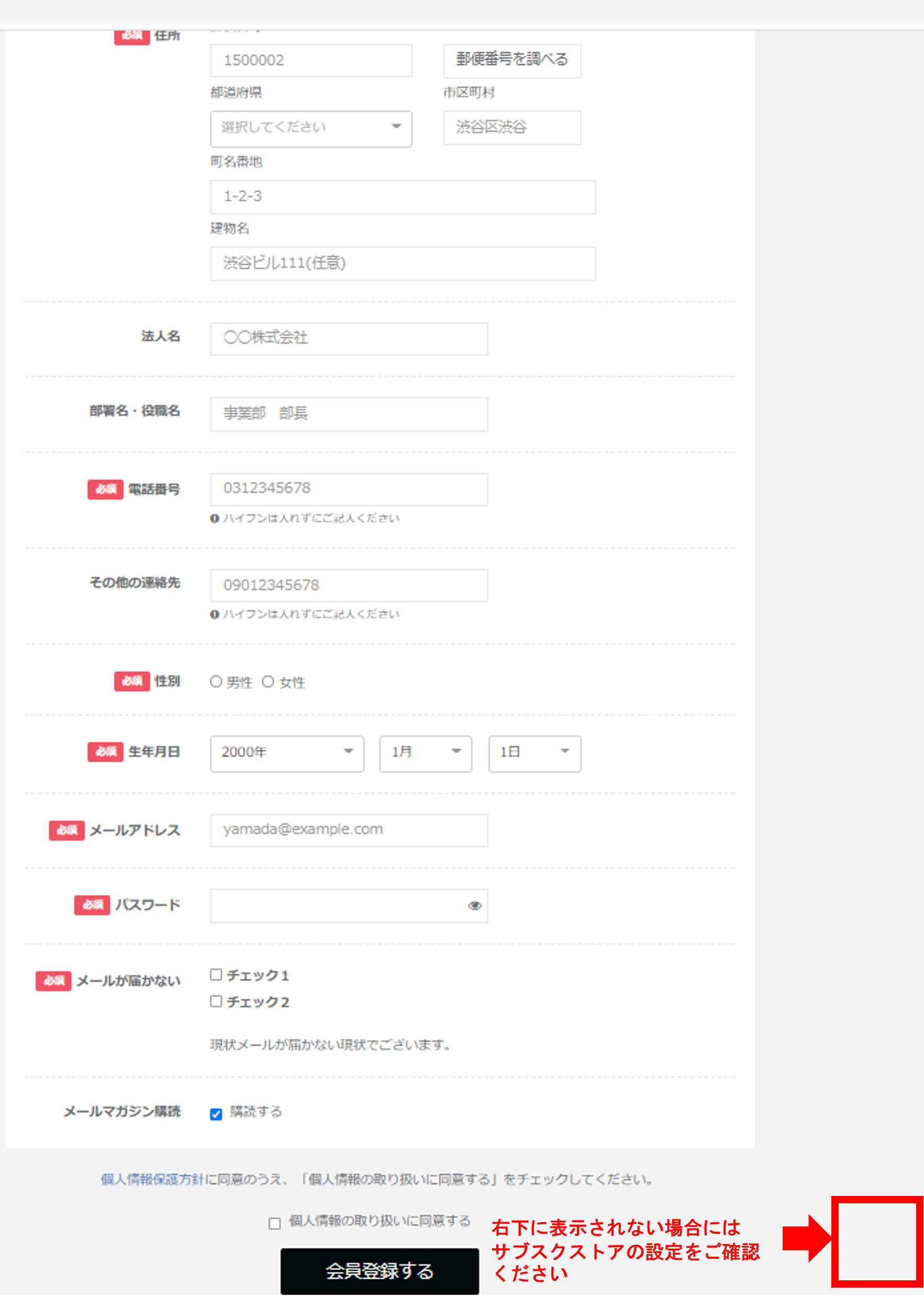
Task: Click the 建物名 input field
Action: click(x=403, y=263)
